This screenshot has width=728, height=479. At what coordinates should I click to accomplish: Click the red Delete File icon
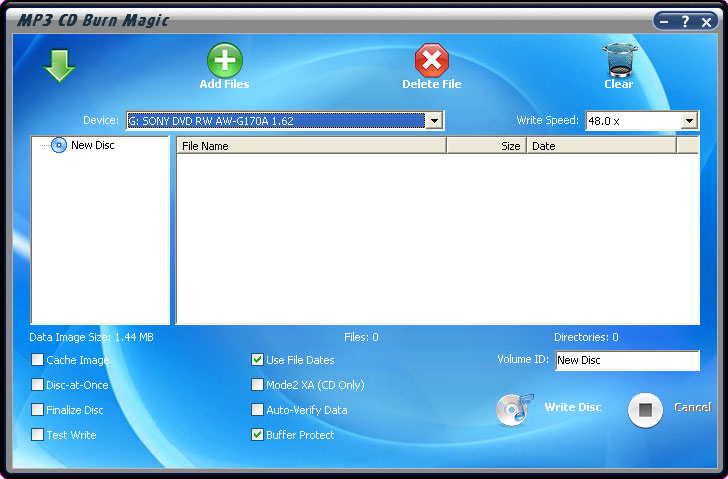click(x=431, y=60)
